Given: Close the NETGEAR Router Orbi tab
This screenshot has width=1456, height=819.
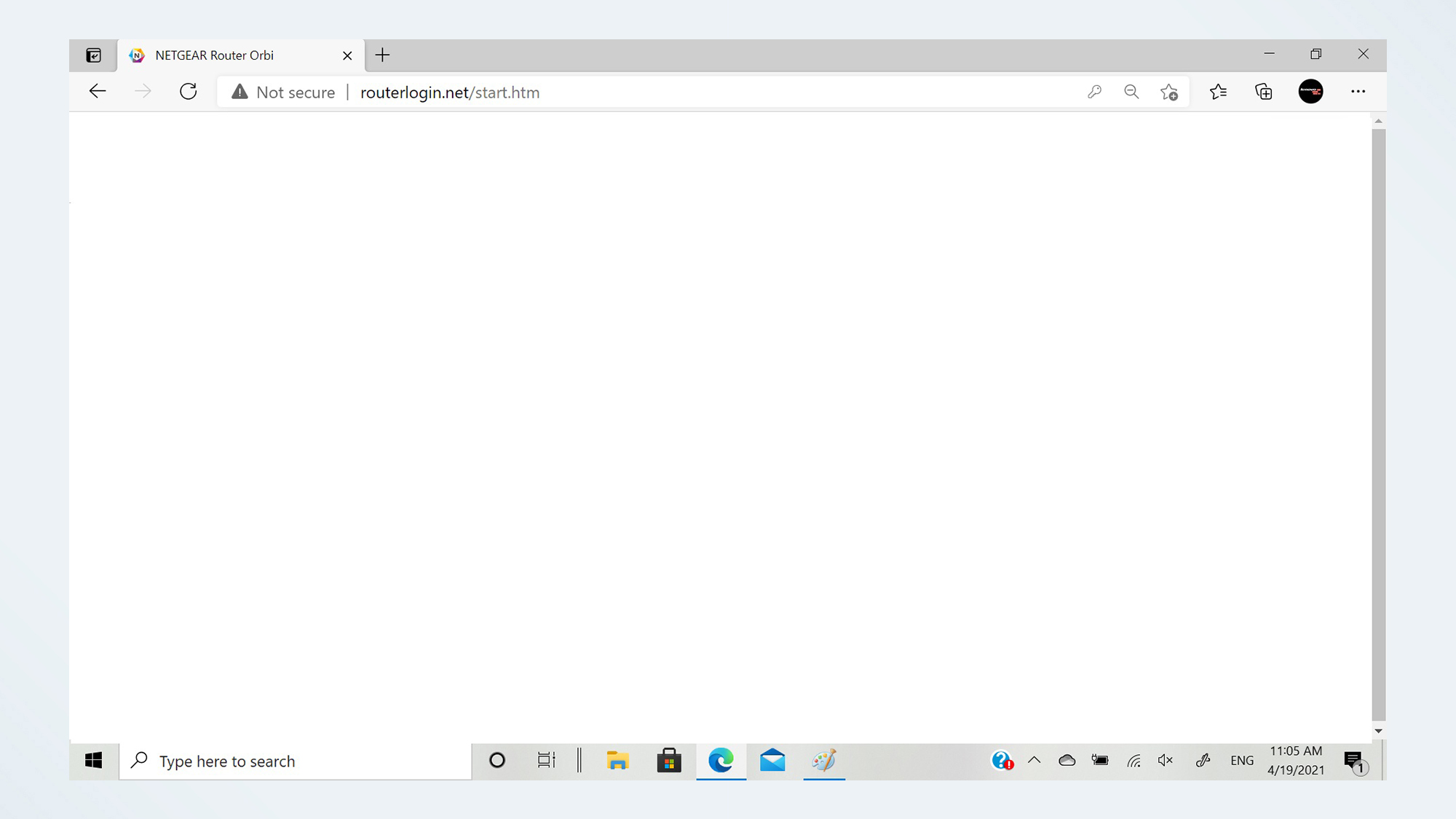Looking at the screenshot, I should click(347, 55).
